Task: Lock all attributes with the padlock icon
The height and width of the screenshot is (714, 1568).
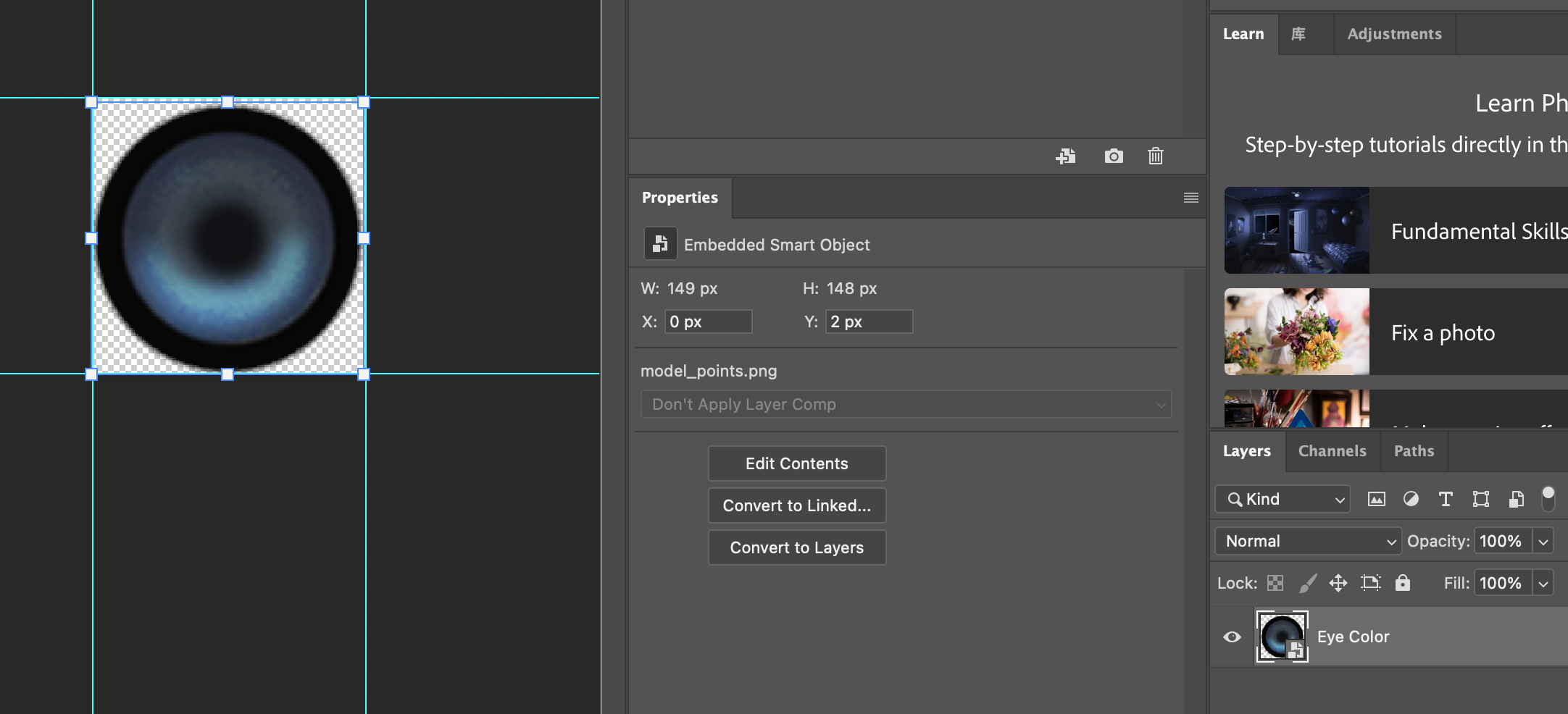Action: pos(1403,583)
